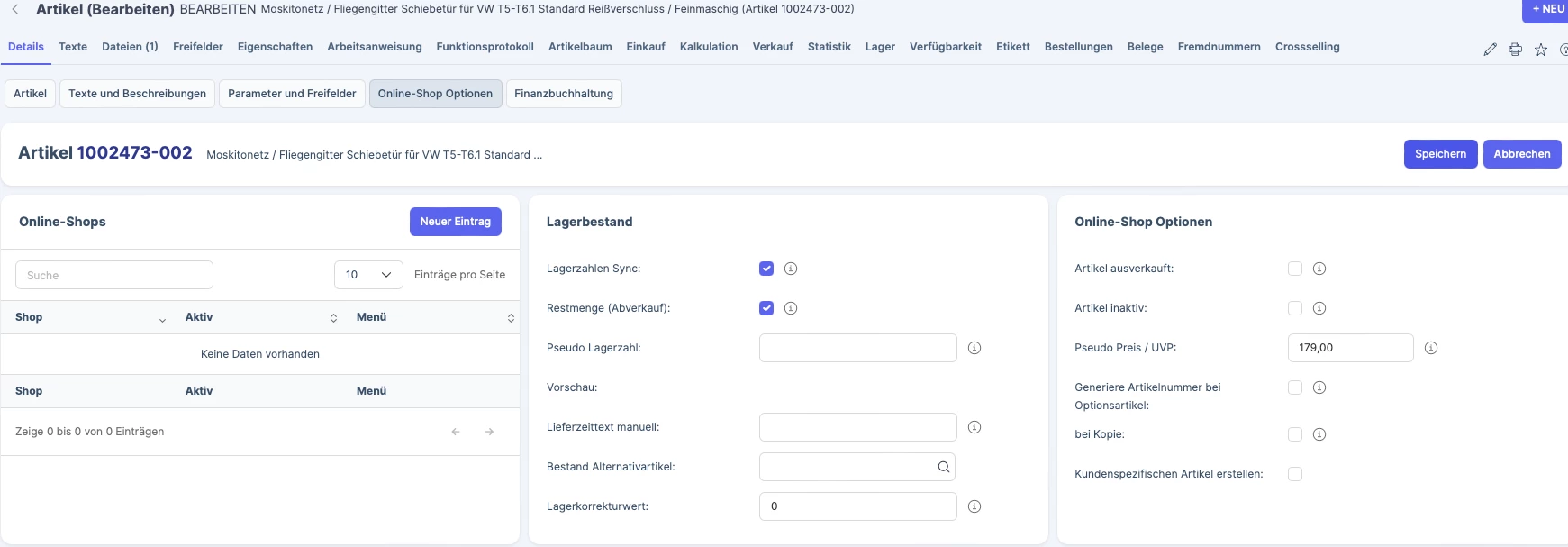The width and height of the screenshot is (1568, 547).
Task: Click the Lagerkorrekturwert input field
Action: click(858, 506)
